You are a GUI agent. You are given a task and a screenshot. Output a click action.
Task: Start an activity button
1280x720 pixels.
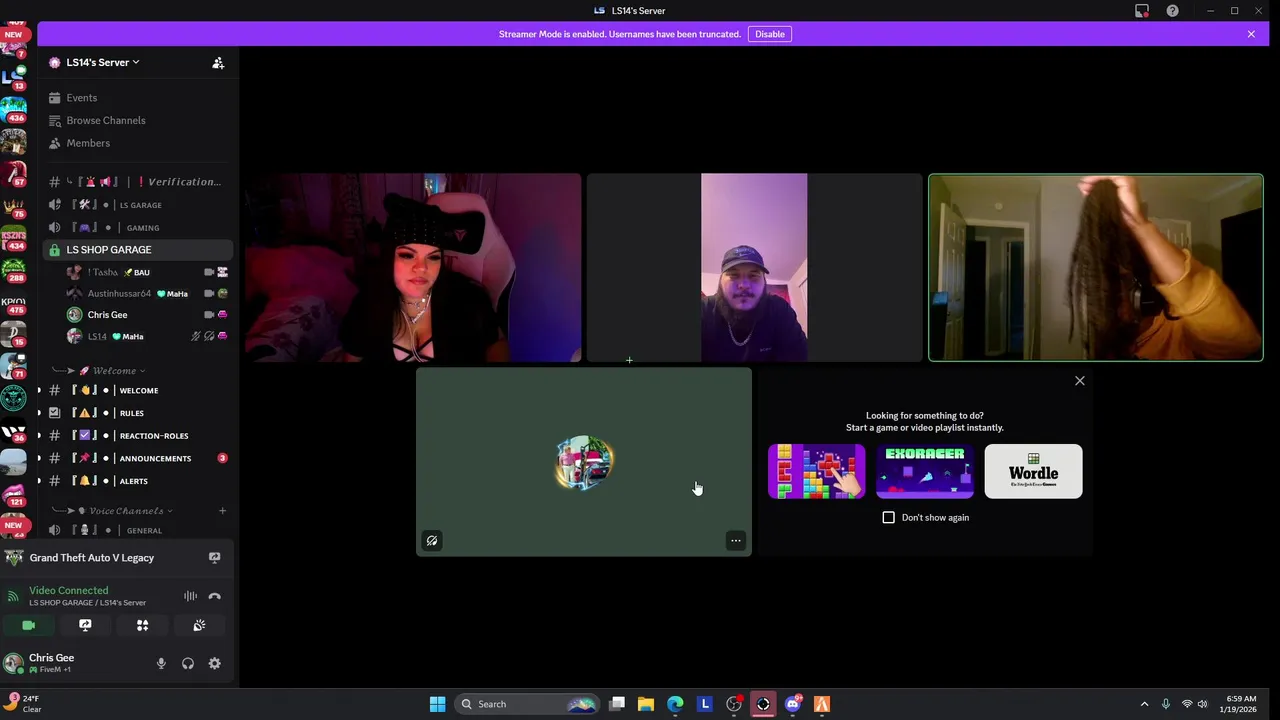coord(142,625)
